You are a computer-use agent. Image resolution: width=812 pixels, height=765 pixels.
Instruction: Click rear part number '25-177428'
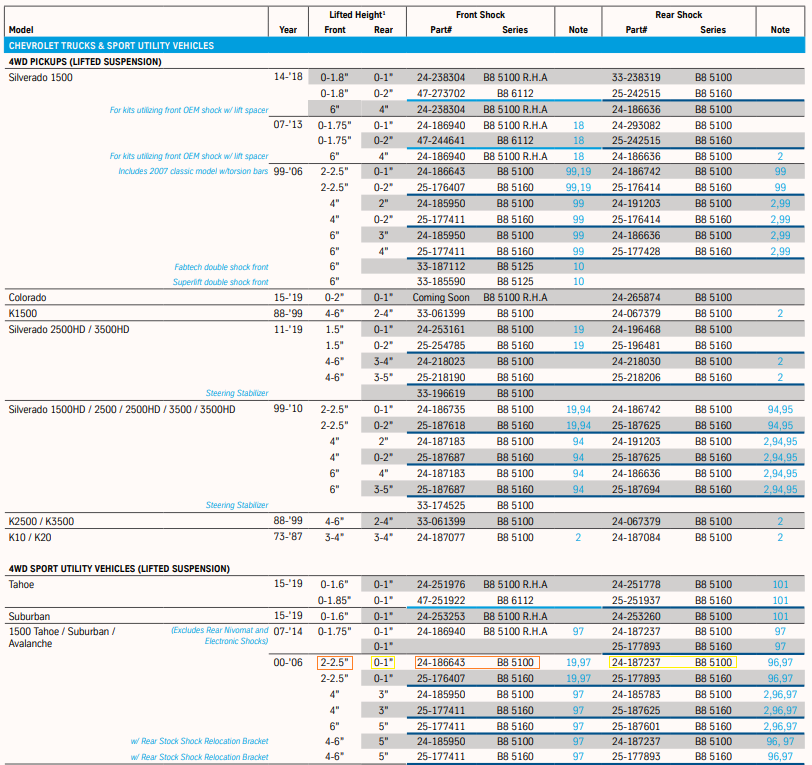click(x=636, y=252)
